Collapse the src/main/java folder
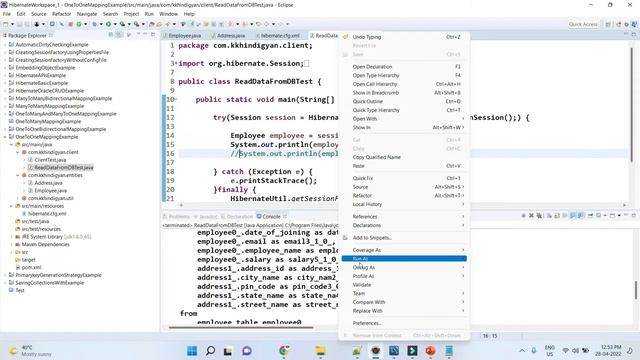640x360 pixels. 11,144
